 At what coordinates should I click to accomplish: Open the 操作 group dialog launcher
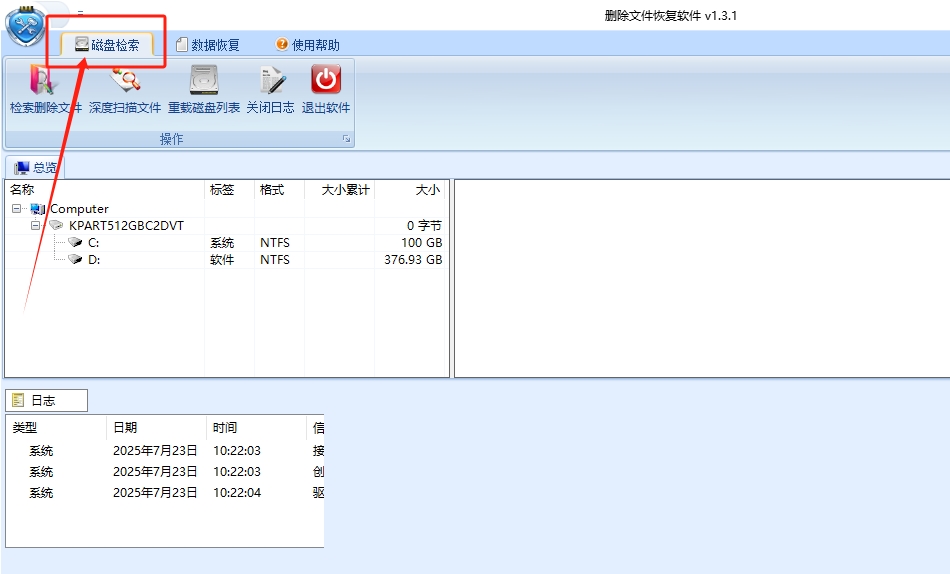[x=346, y=139]
